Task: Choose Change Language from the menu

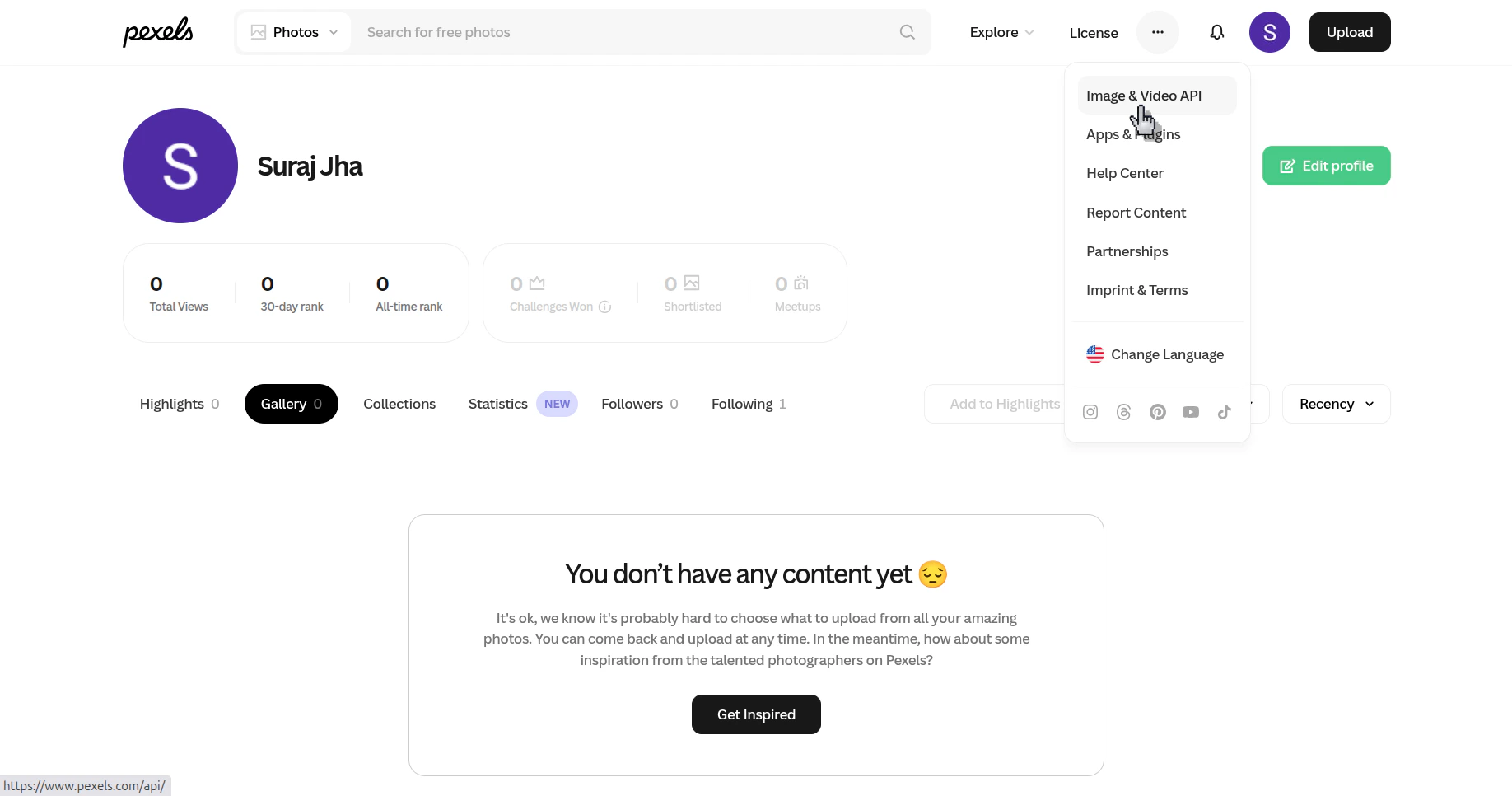Action: (x=1167, y=354)
